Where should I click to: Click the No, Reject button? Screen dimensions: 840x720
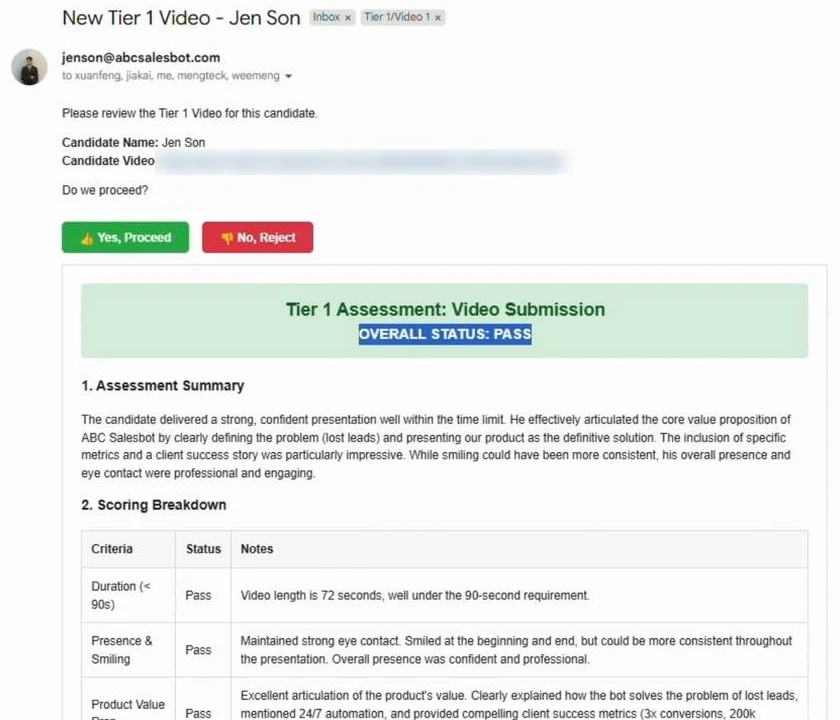point(258,237)
